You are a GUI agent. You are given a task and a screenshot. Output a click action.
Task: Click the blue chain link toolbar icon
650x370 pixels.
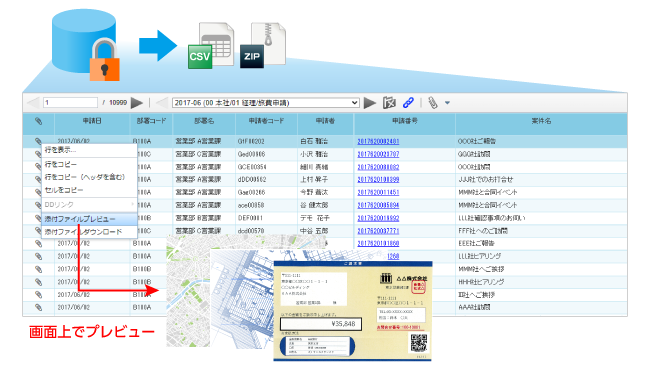408,103
